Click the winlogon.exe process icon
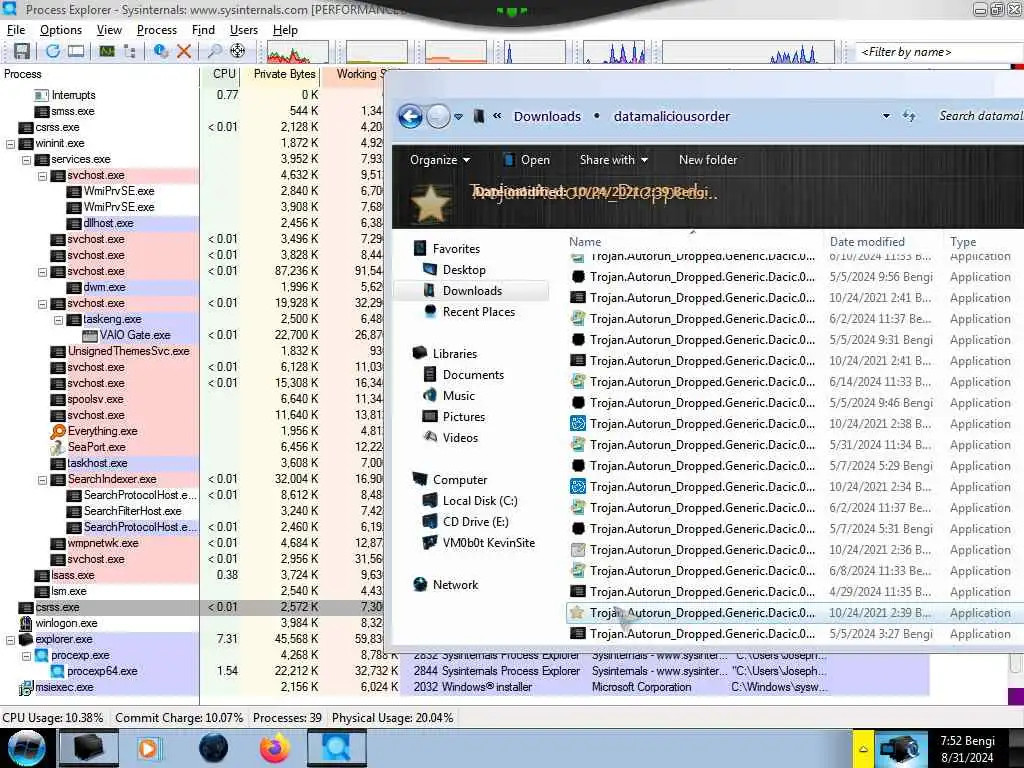 pos(26,623)
